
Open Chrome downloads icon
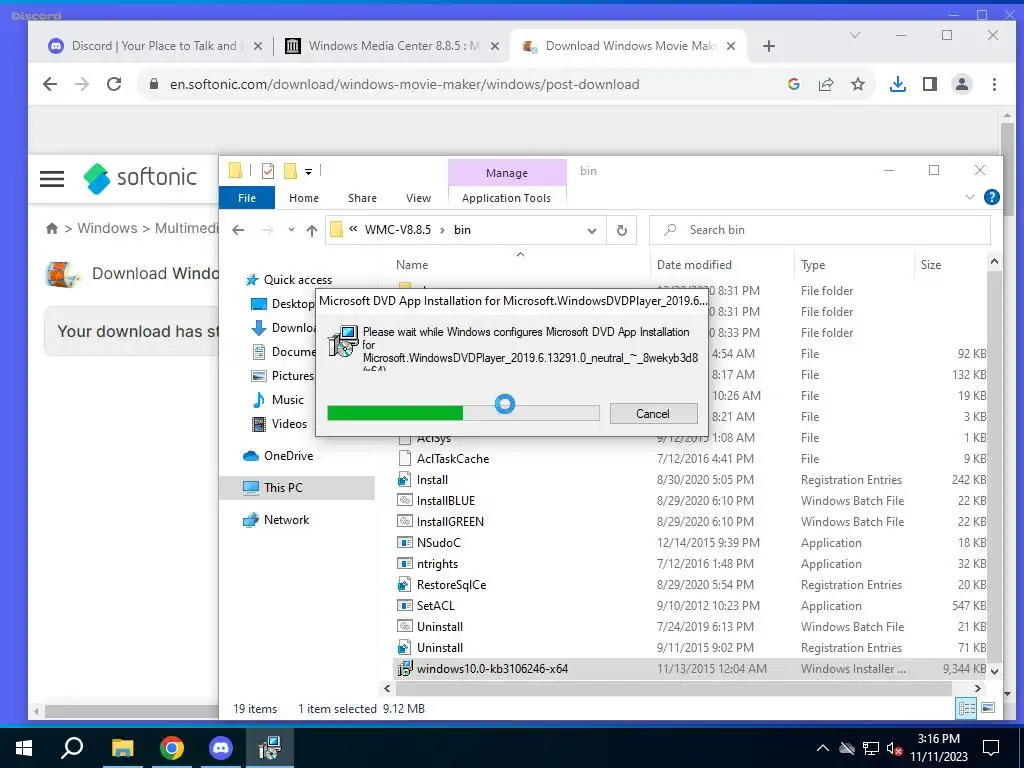point(898,84)
